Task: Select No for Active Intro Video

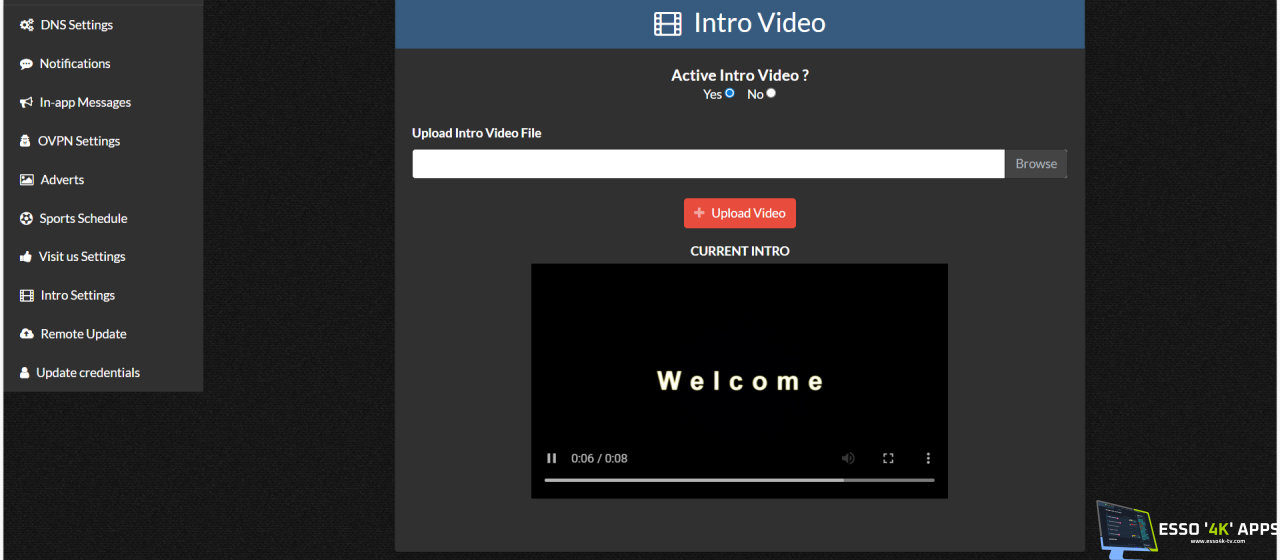Action: 771,93
